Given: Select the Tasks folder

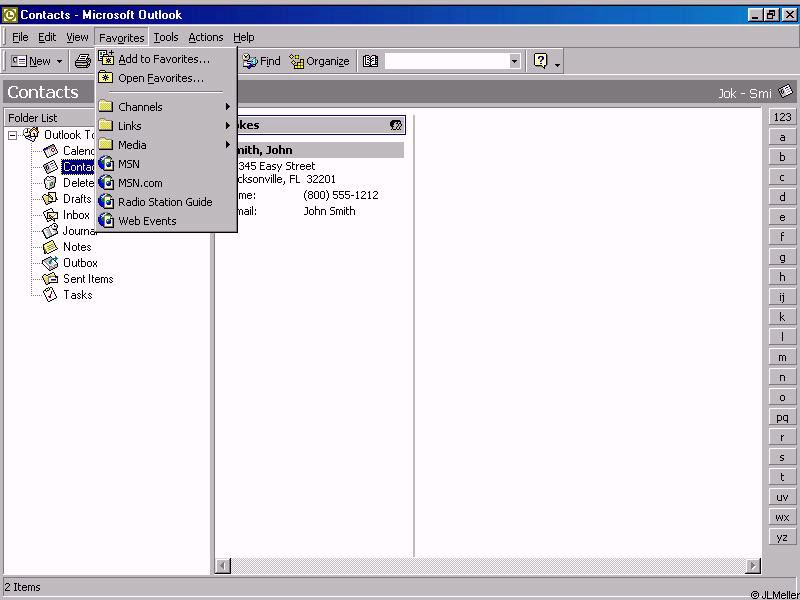Looking at the screenshot, I should coord(78,294).
